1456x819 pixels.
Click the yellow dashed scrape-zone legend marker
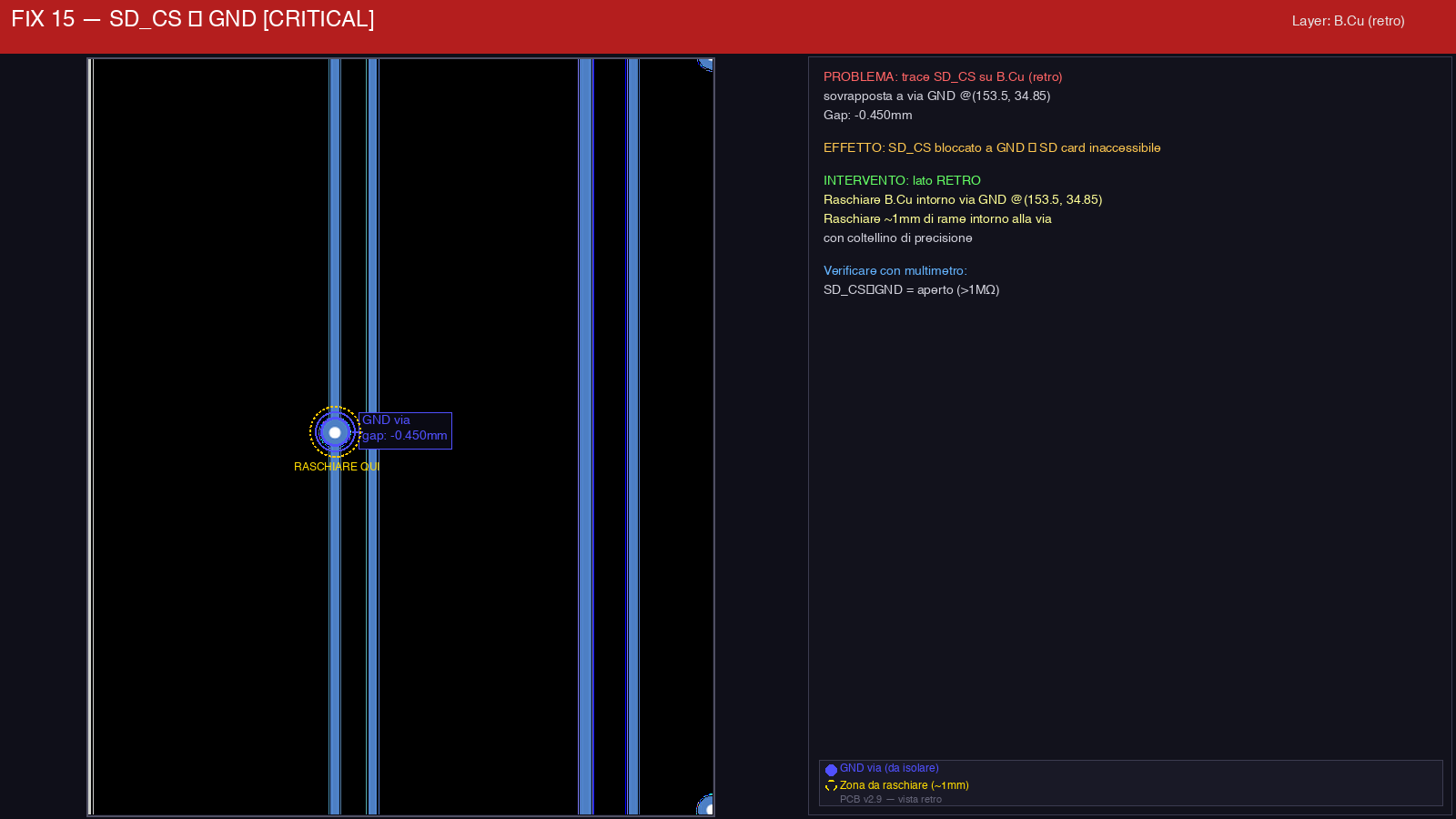point(831,785)
